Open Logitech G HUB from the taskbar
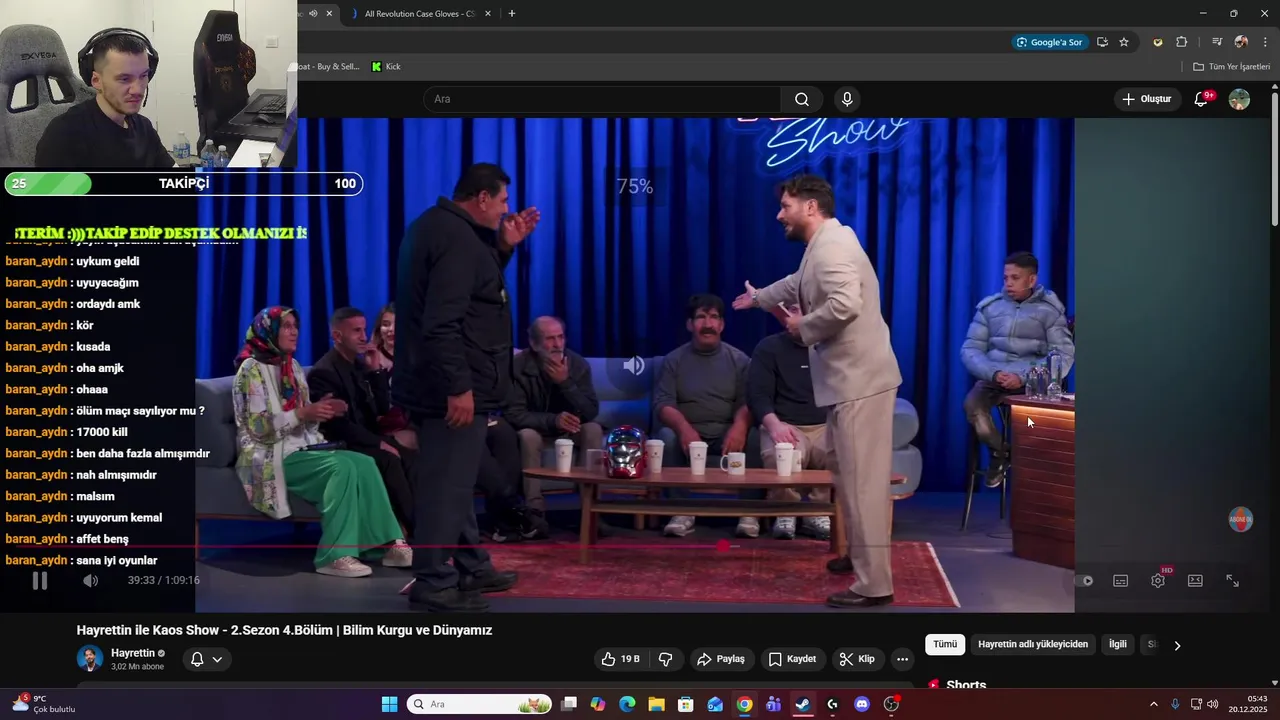 [x=832, y=704]
